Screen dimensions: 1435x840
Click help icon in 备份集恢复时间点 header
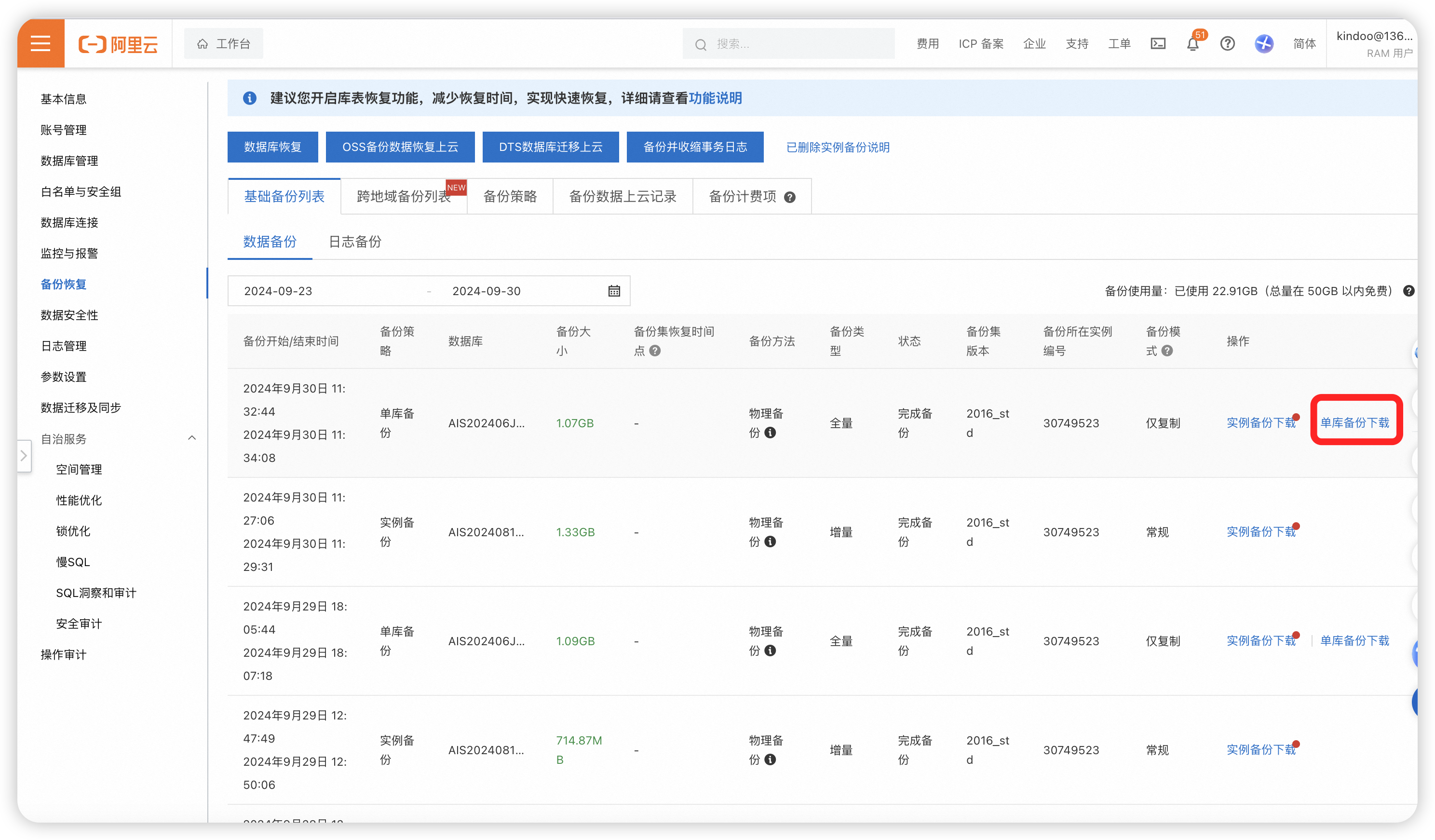point(654,351)
